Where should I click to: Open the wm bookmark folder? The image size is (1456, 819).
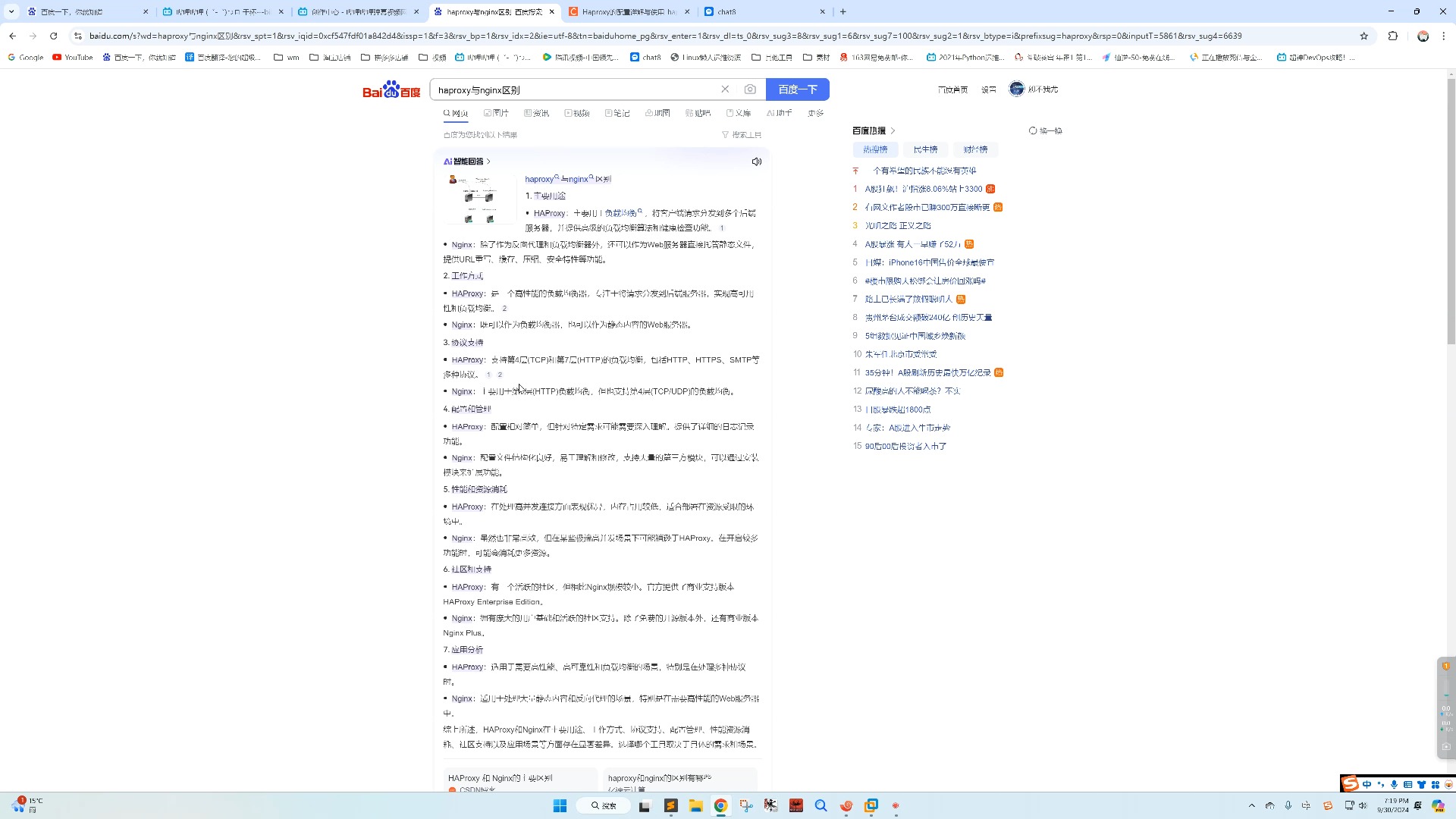coord(287,57)
